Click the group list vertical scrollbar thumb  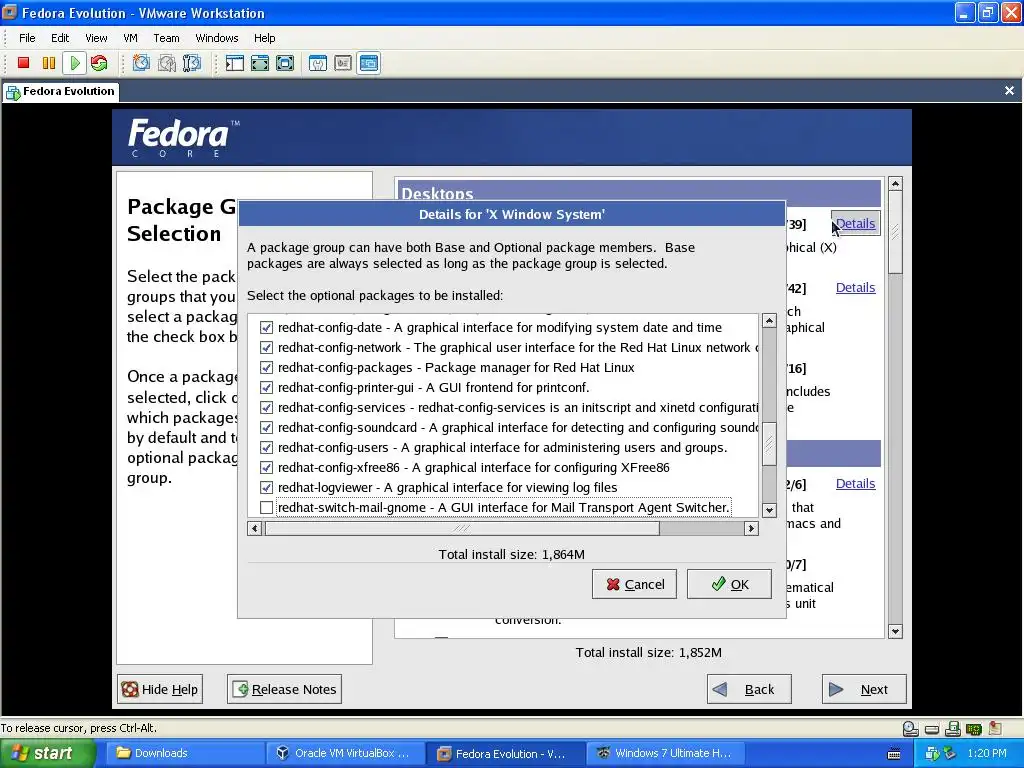point(895,233)
